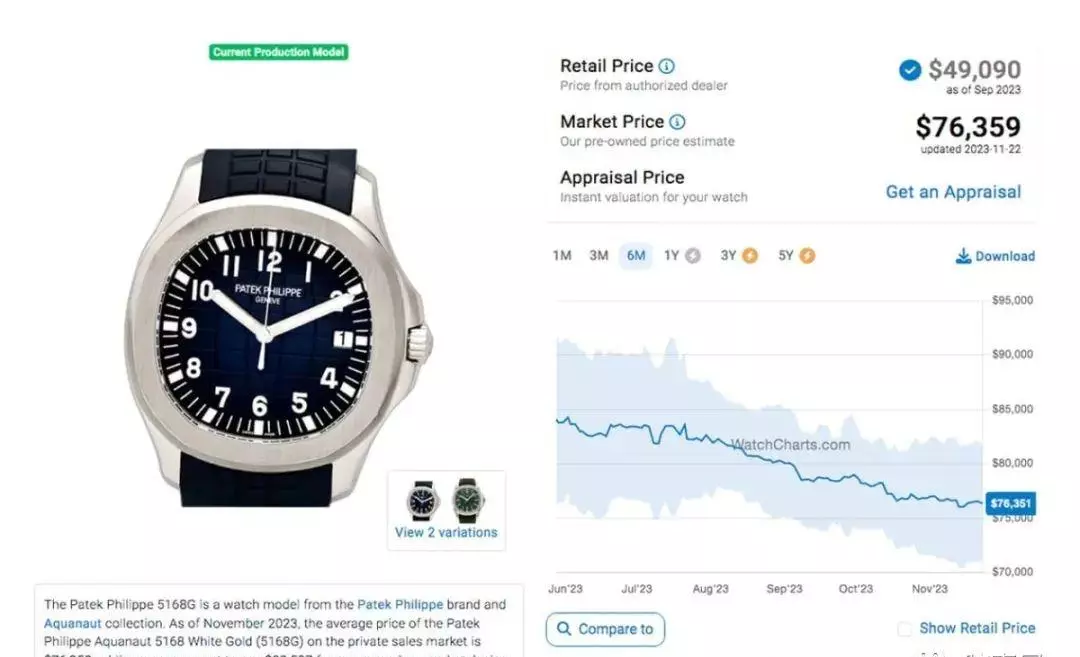The height and width of the screenshot is (657, 1080).
Task: Switch the chart to the 3M range
Action: pyautogui.click(x=599, y=256)
